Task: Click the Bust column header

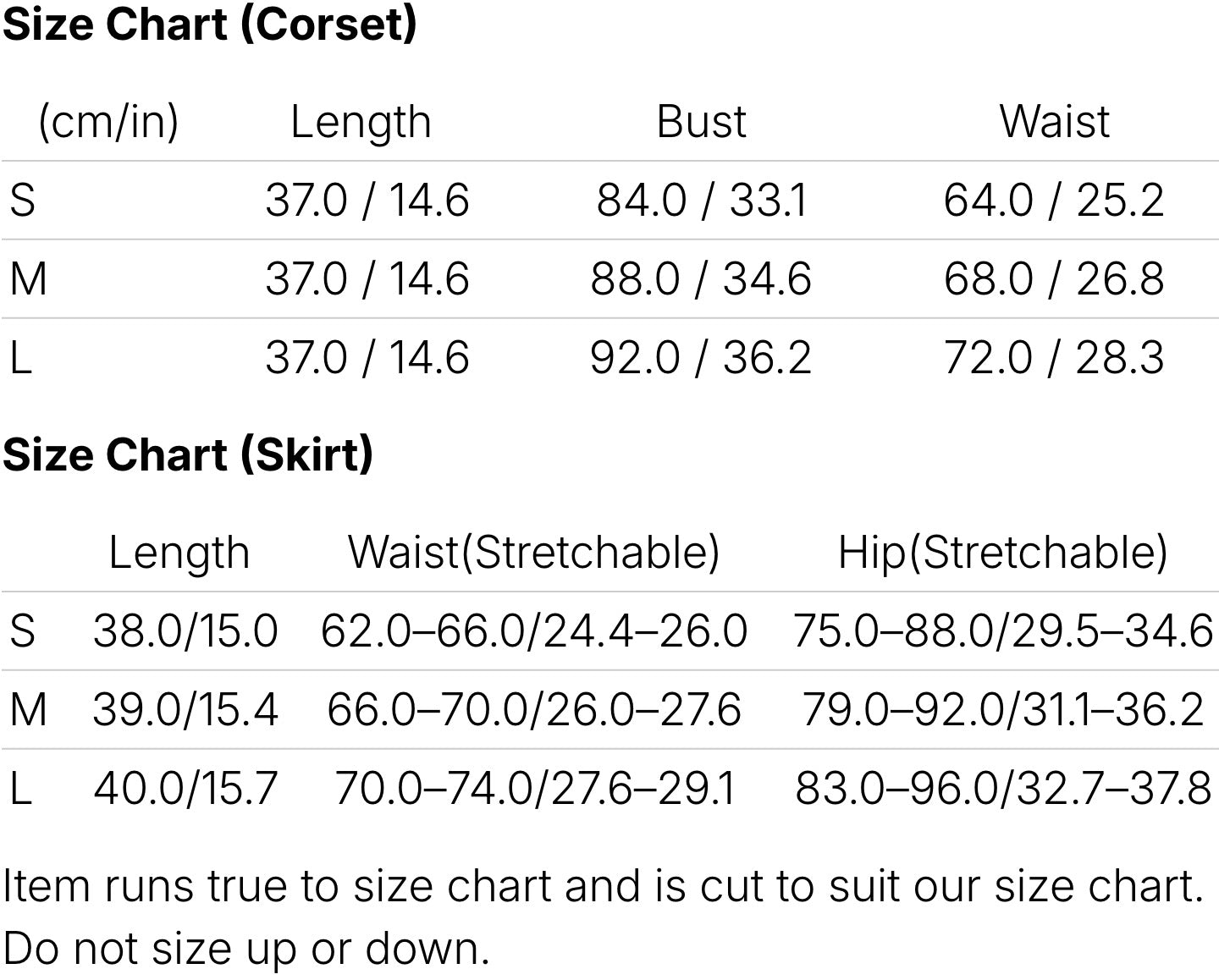Action: click(x=701, y=122)
